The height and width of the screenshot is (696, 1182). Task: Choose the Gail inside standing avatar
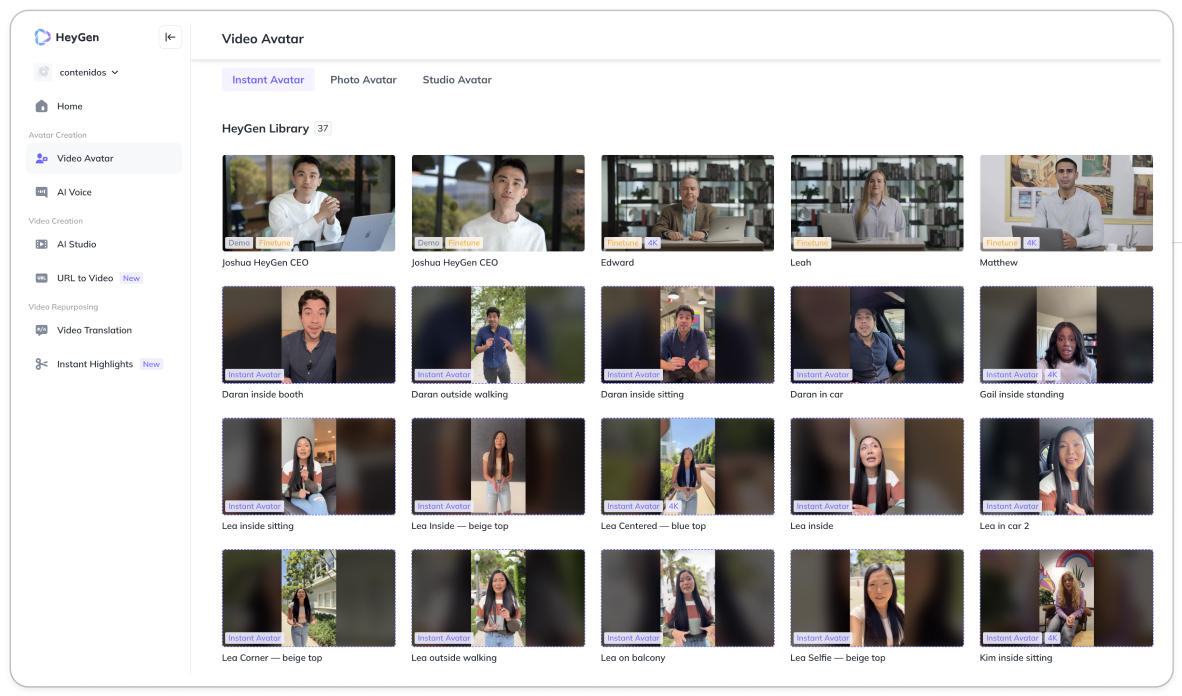tap(1066, 334)
